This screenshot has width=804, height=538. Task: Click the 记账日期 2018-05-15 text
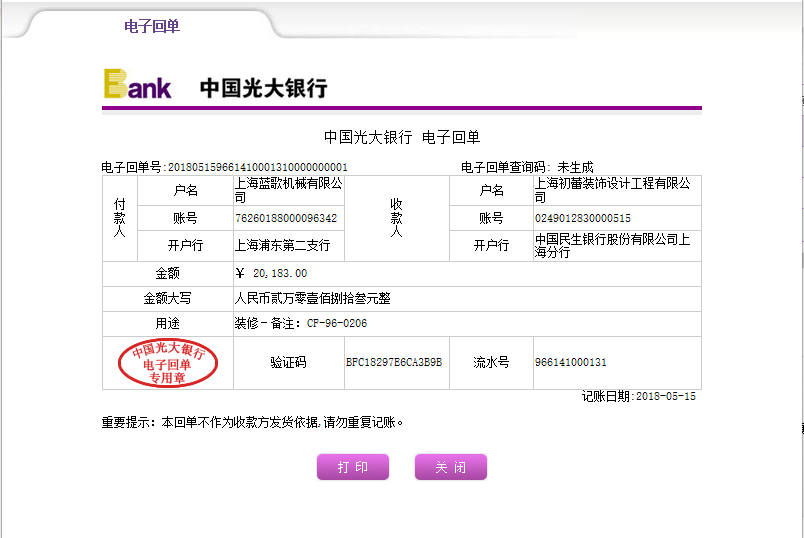(x=638, y=396)
